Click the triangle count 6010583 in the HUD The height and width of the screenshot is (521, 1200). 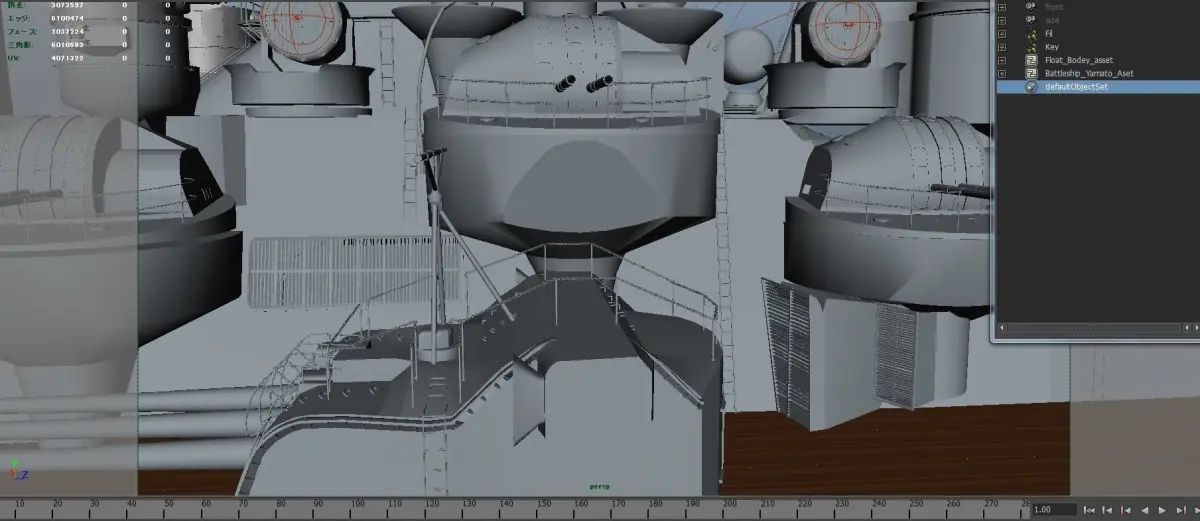tap(67, 44)
